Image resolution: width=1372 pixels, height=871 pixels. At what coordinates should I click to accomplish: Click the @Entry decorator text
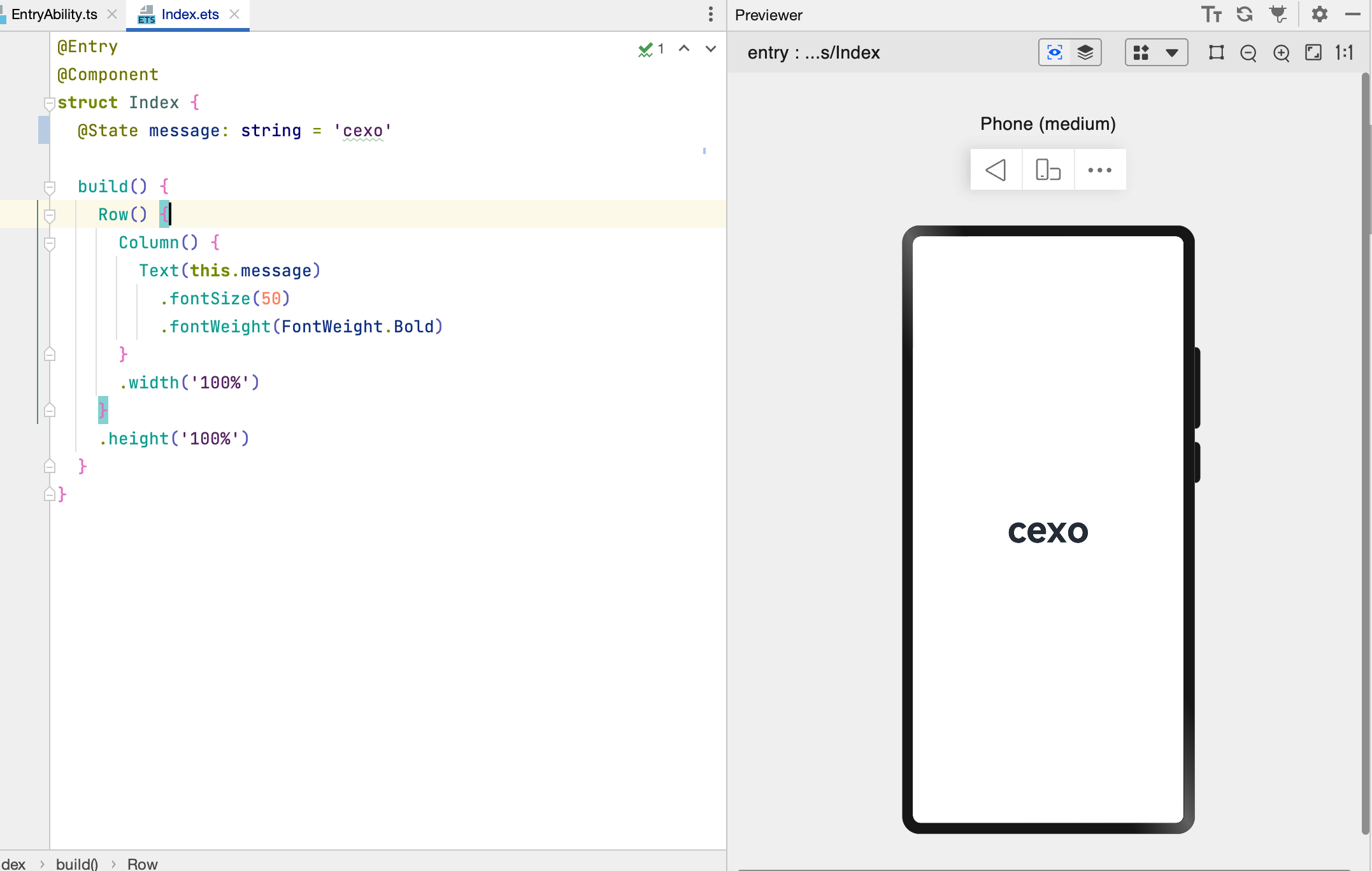coord(88,46)
